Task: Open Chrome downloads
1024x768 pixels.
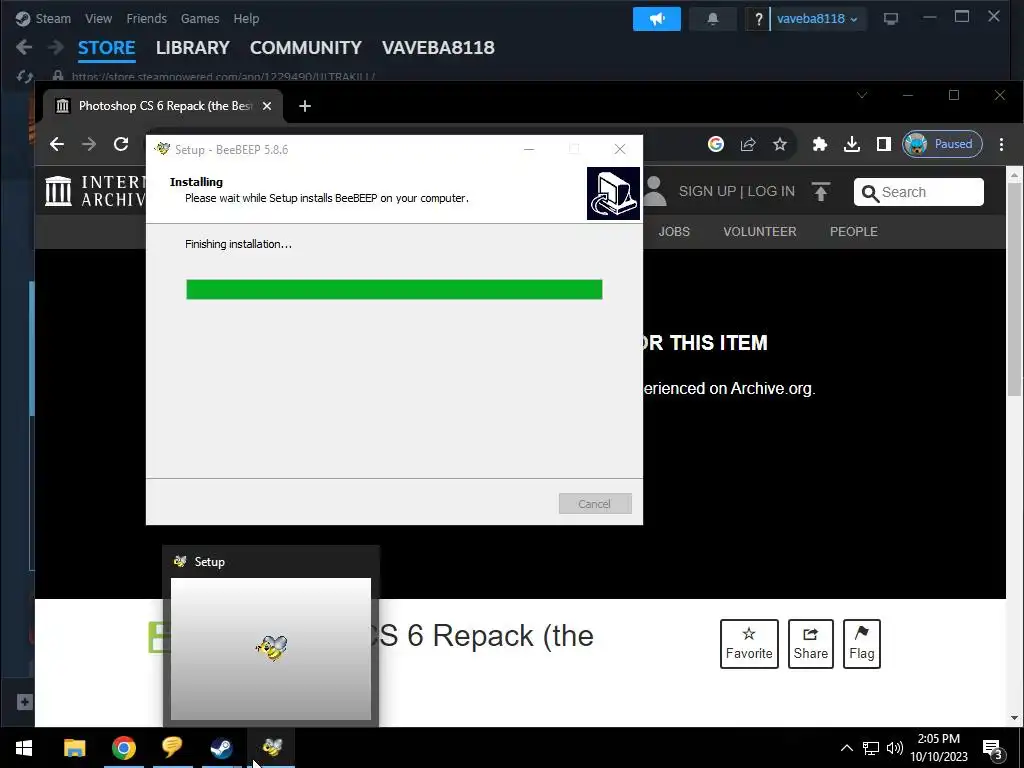Action: [x=852, y=144]
